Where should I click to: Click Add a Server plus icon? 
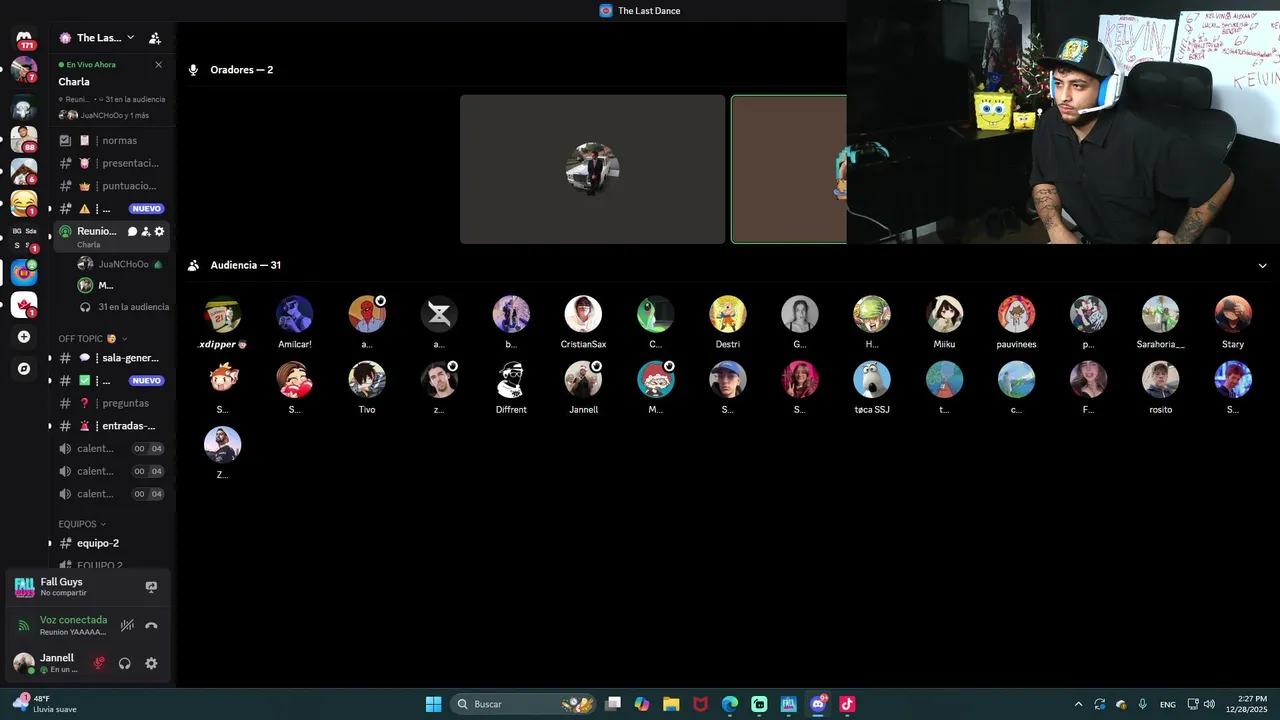24,337
